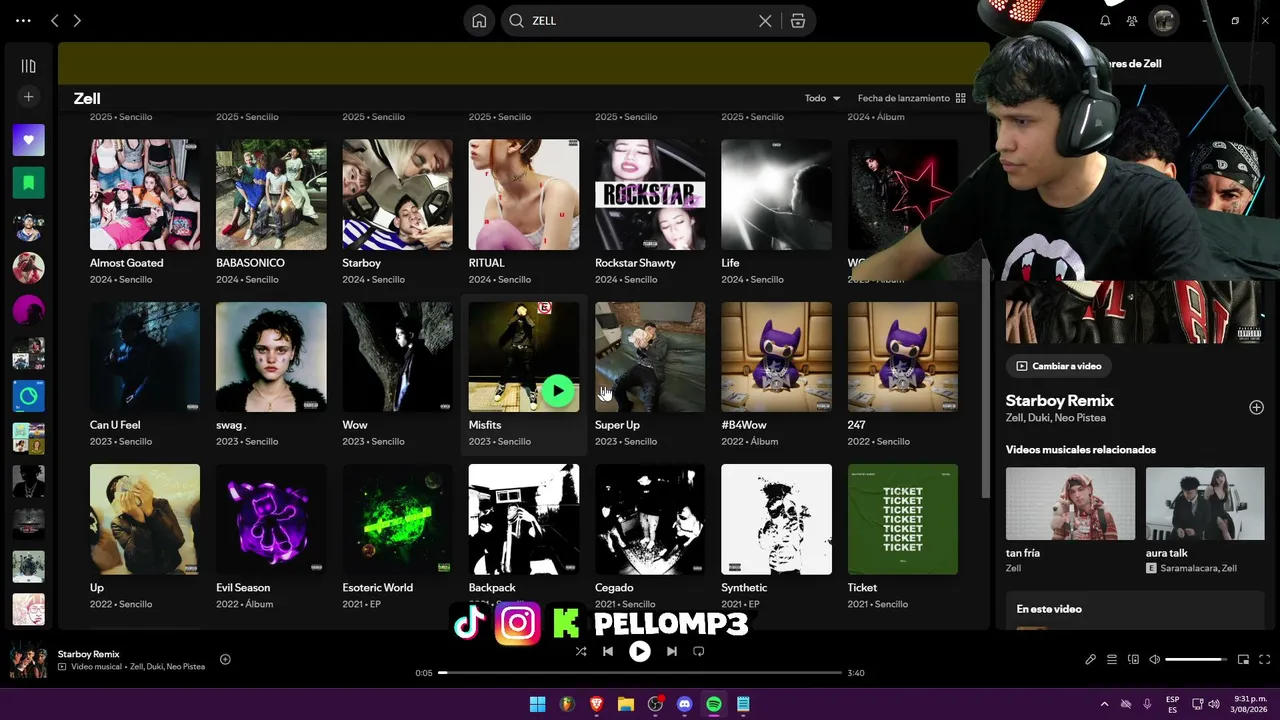Toggle repeat mode

click(x=698, y=651)
